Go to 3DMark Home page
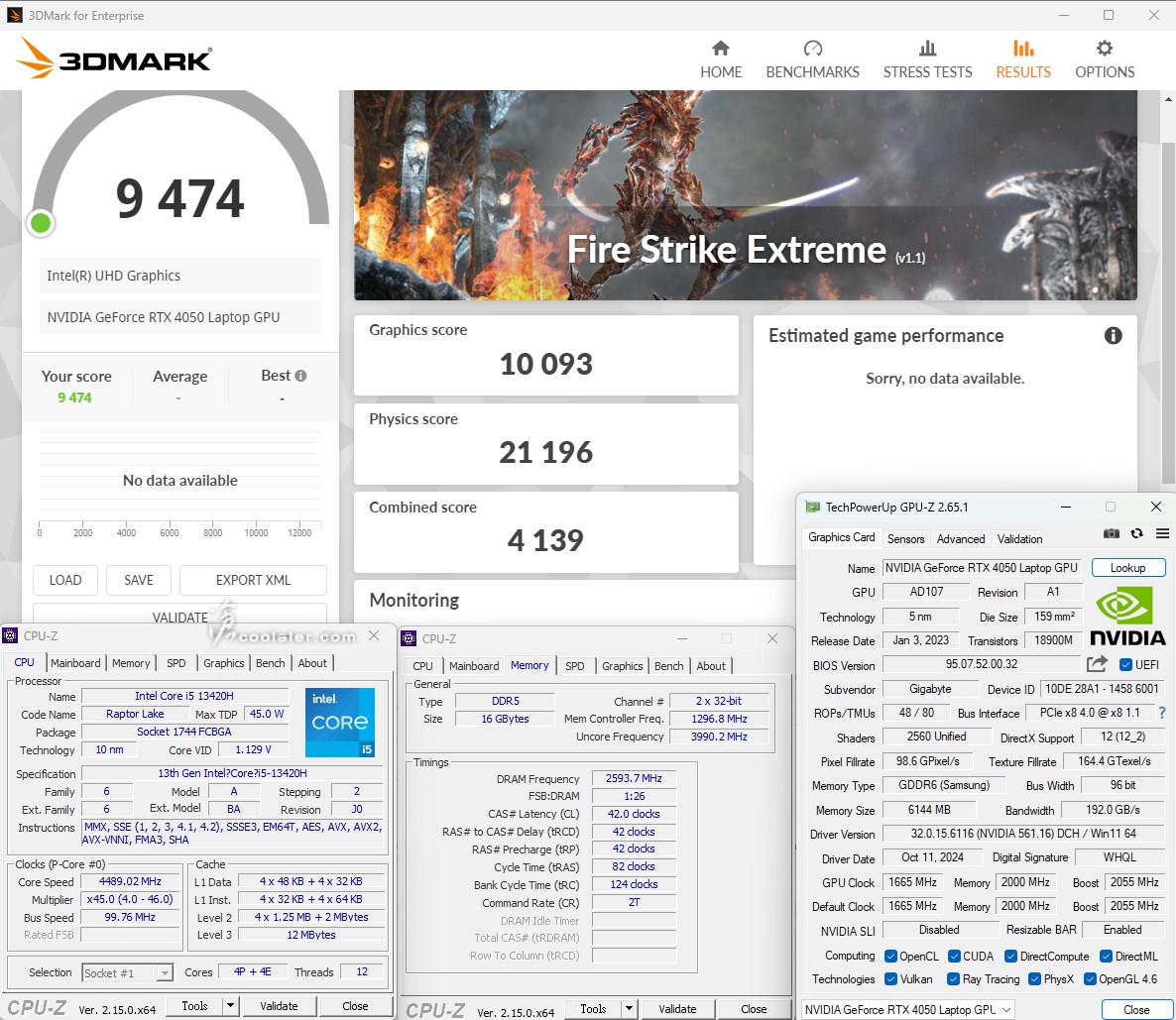Screen dimensions: 1176x1020 pyautogui.click(x=721, y=60)
